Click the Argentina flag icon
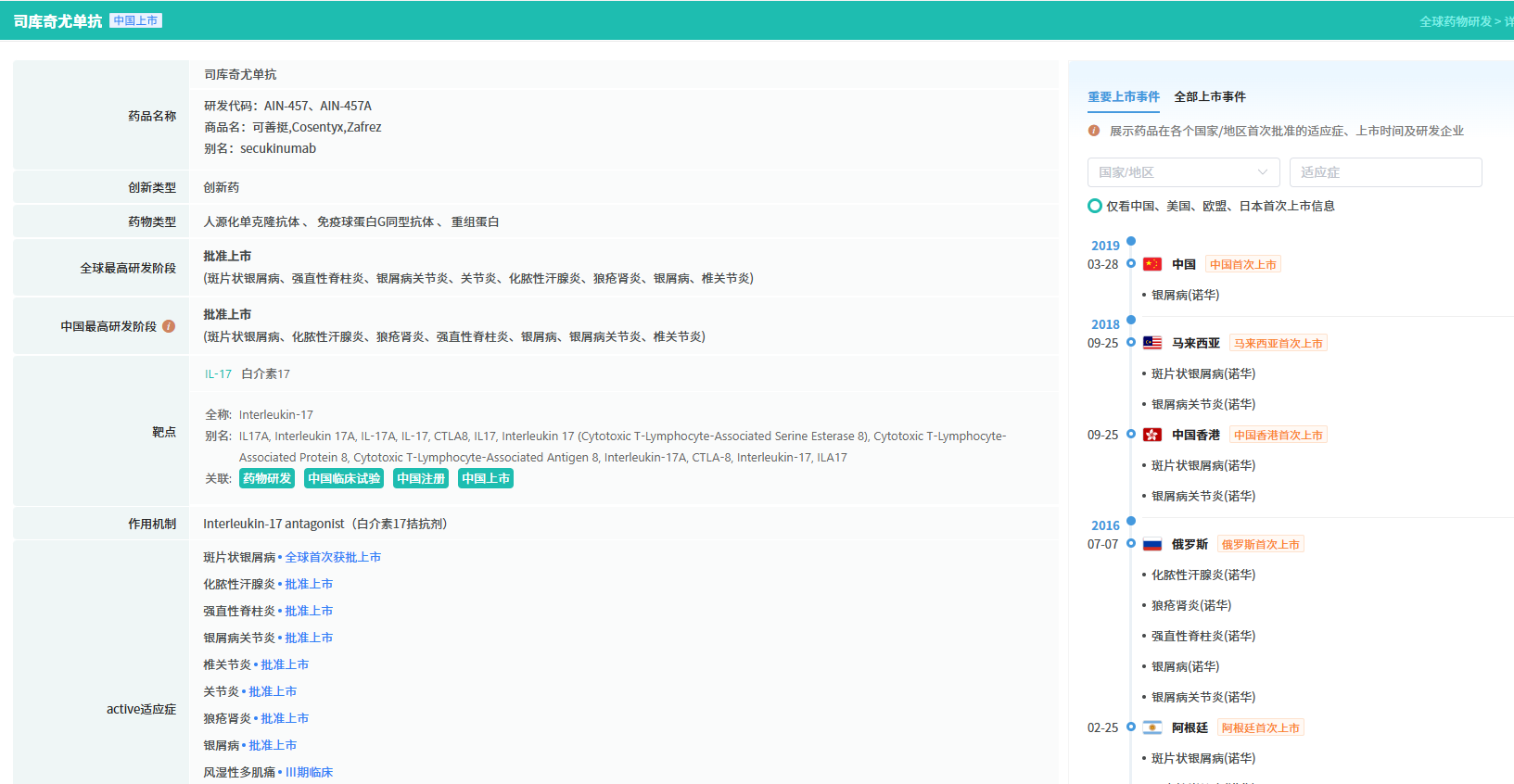1514x784 pixels. point(1152,727)
